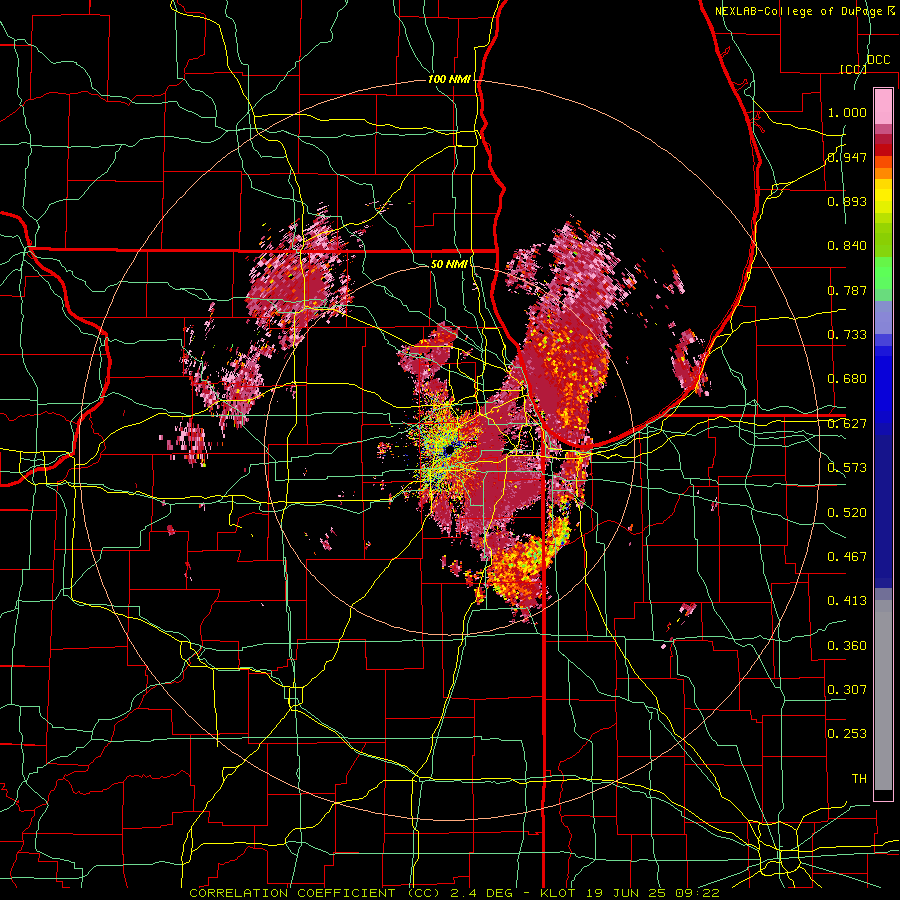The image size is (900, 900).
Task: Click the 0.253 legend value
Action: click(x=847, y=734)
